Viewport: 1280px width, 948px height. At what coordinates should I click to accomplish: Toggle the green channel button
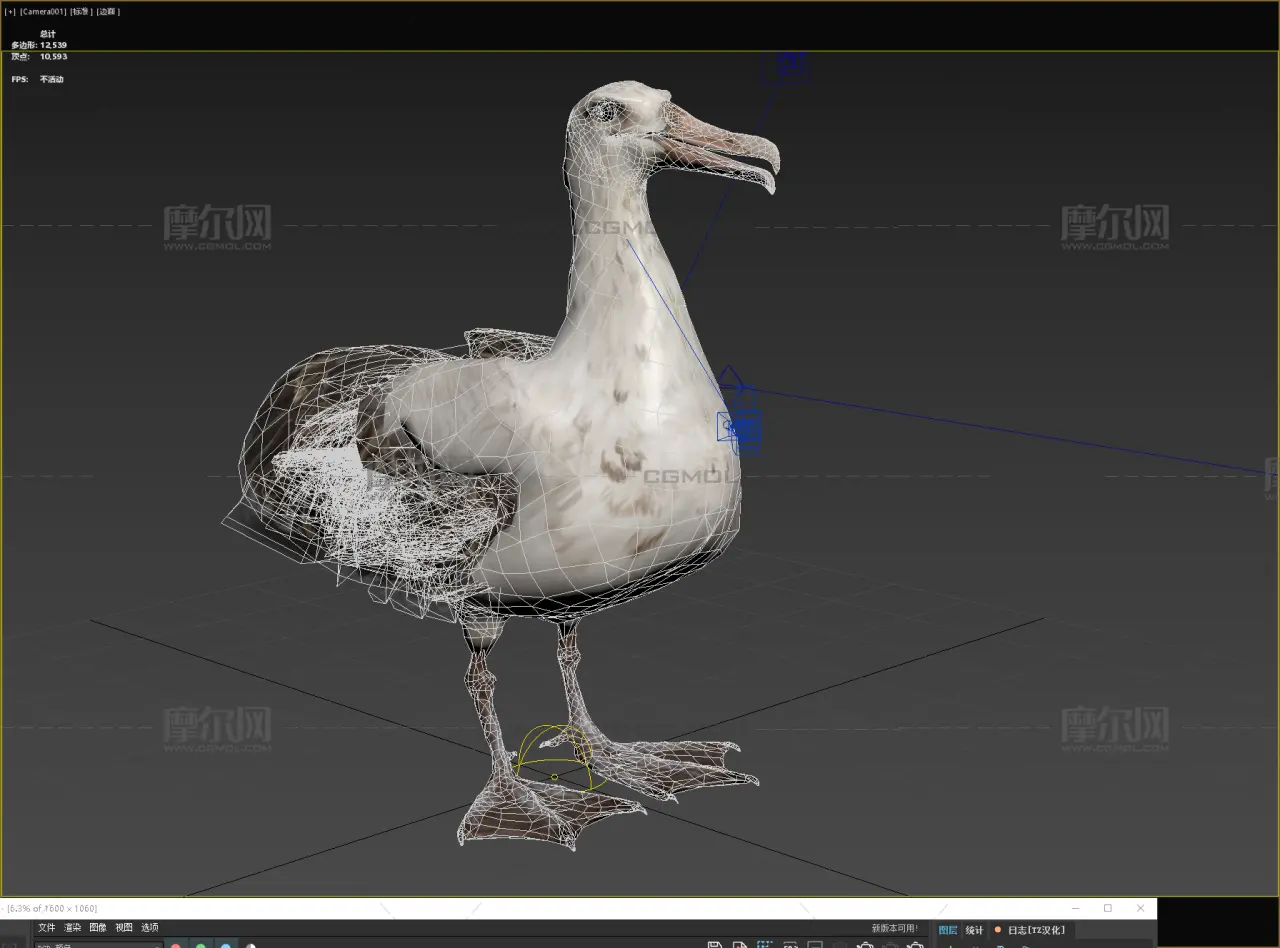201,944
